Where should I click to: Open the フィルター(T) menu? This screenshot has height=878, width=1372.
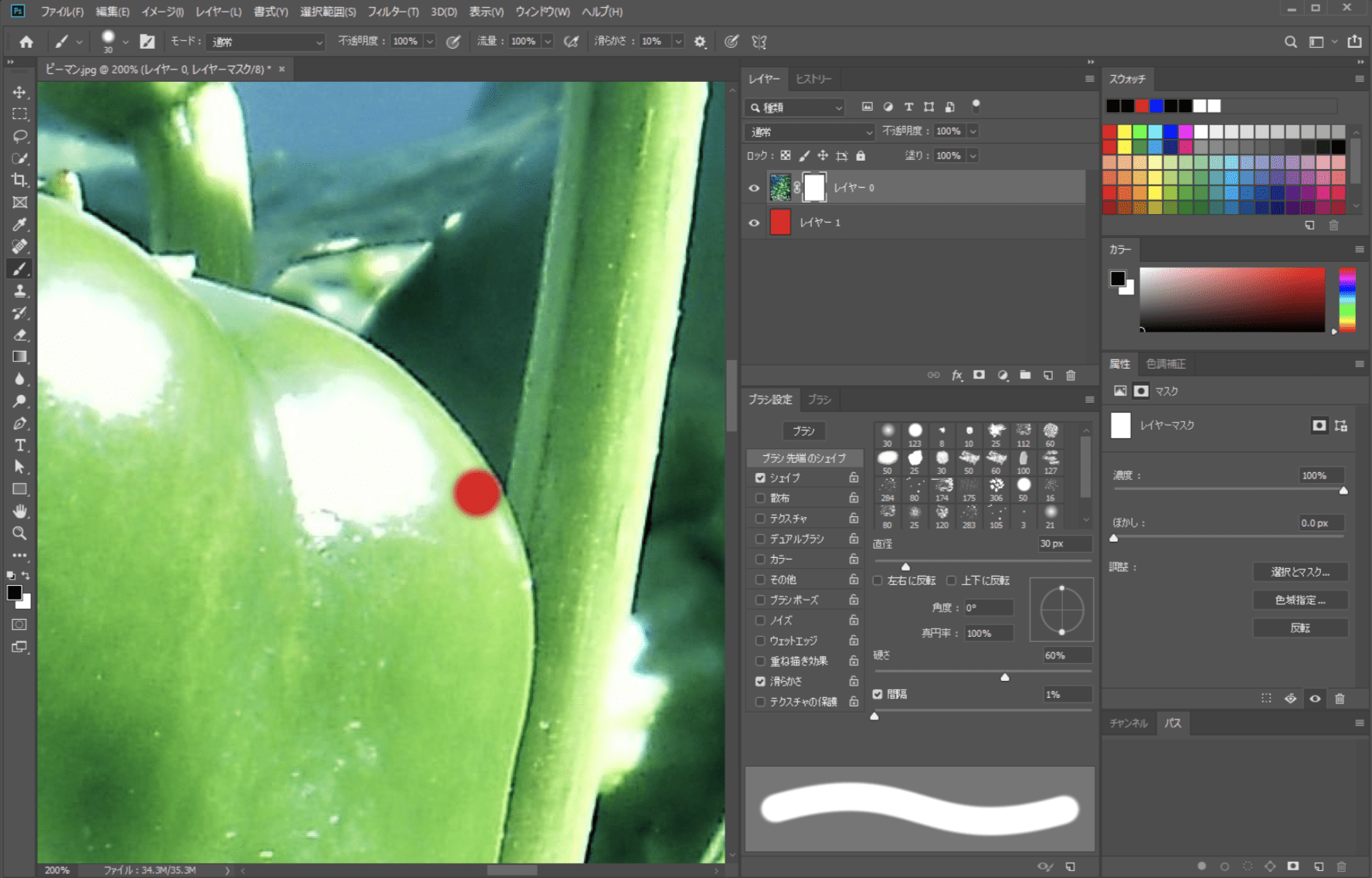pyautogui.click(x=392, y=12)
